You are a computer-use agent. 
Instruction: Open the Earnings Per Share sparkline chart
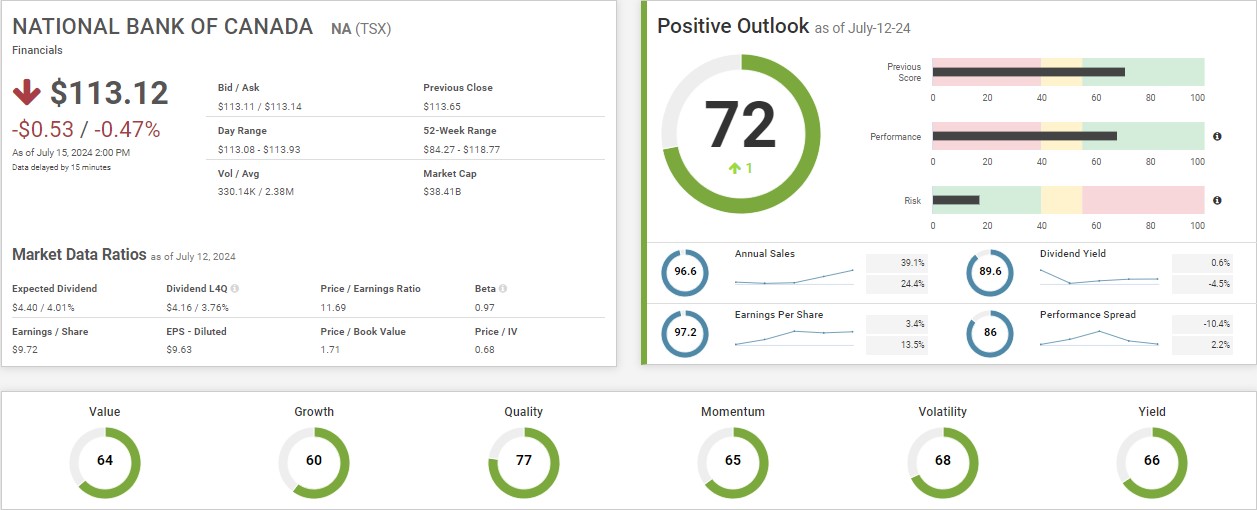pos(794,337)
